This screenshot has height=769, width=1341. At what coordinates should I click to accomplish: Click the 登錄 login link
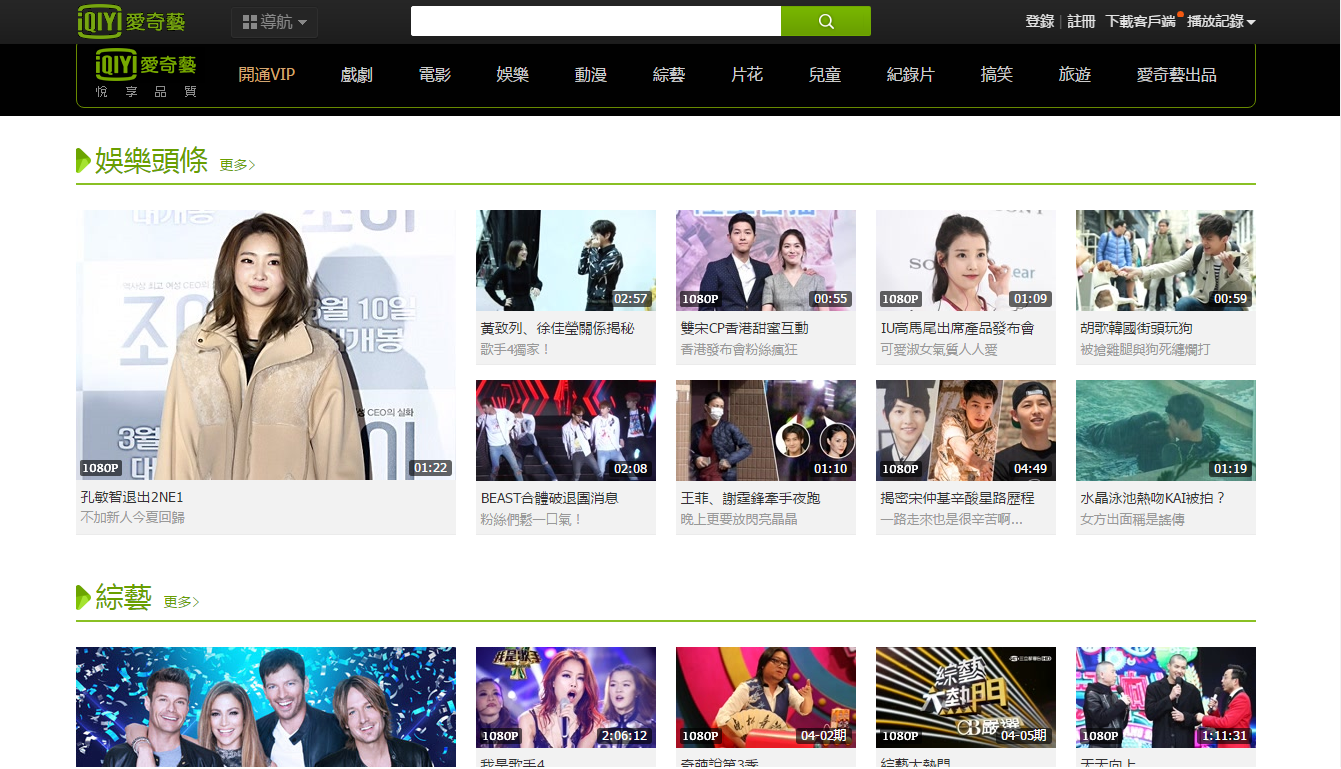(1039, 22)
